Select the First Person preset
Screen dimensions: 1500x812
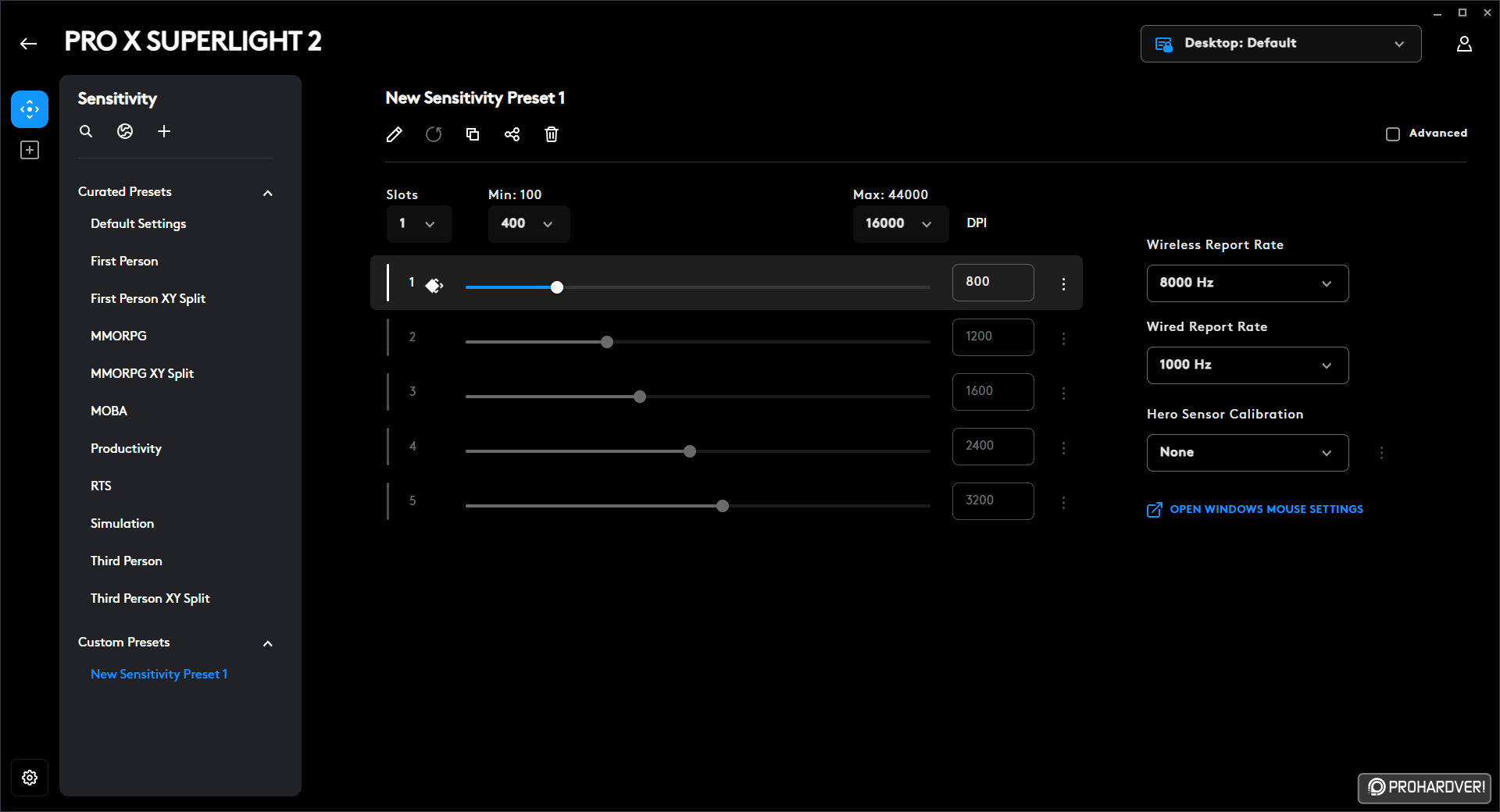124,262
